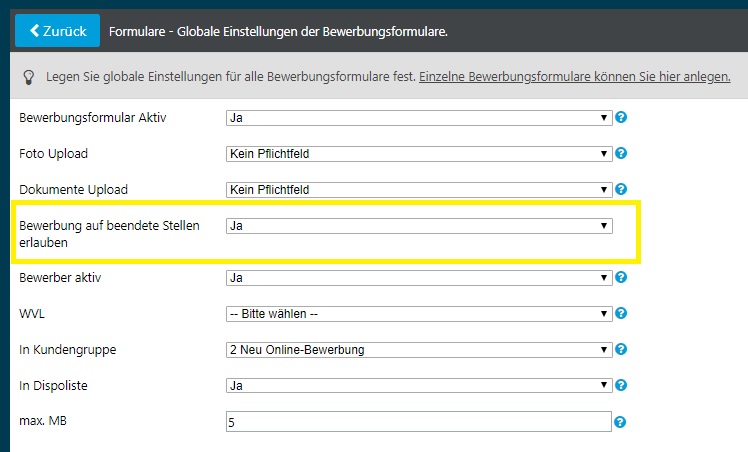This screenshot has width=748, height=452.
Task: Click the In Kundengruppe label
Action: click(x=68, y=349)
